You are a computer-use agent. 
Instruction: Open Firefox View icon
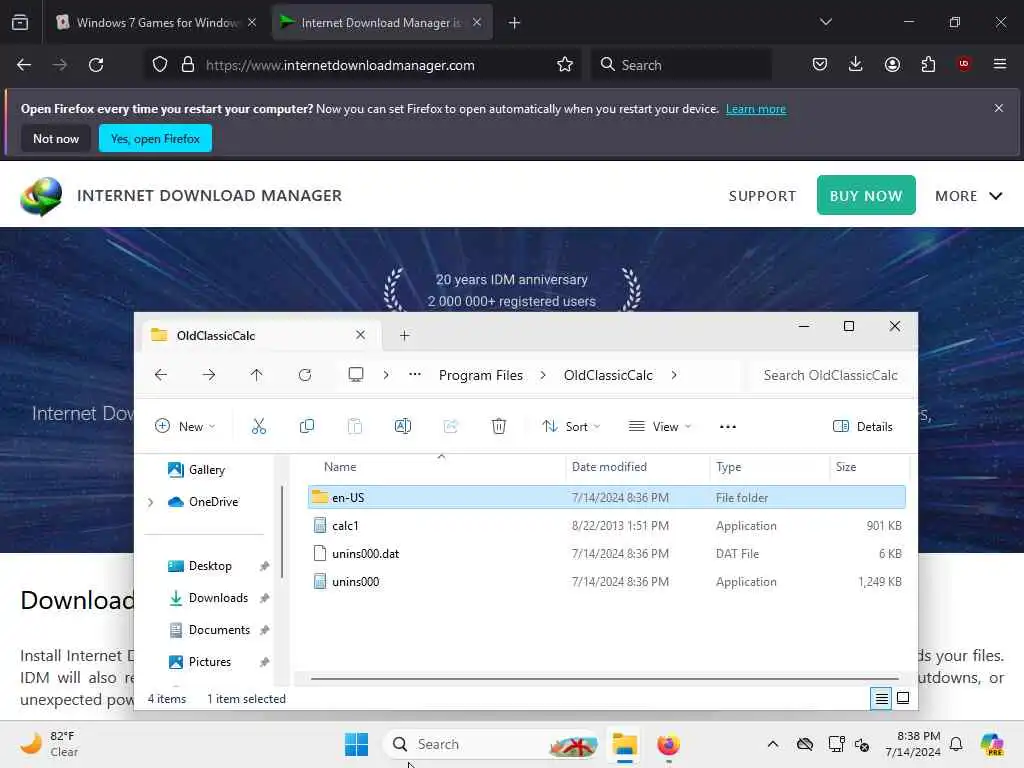tap(20, 22)
